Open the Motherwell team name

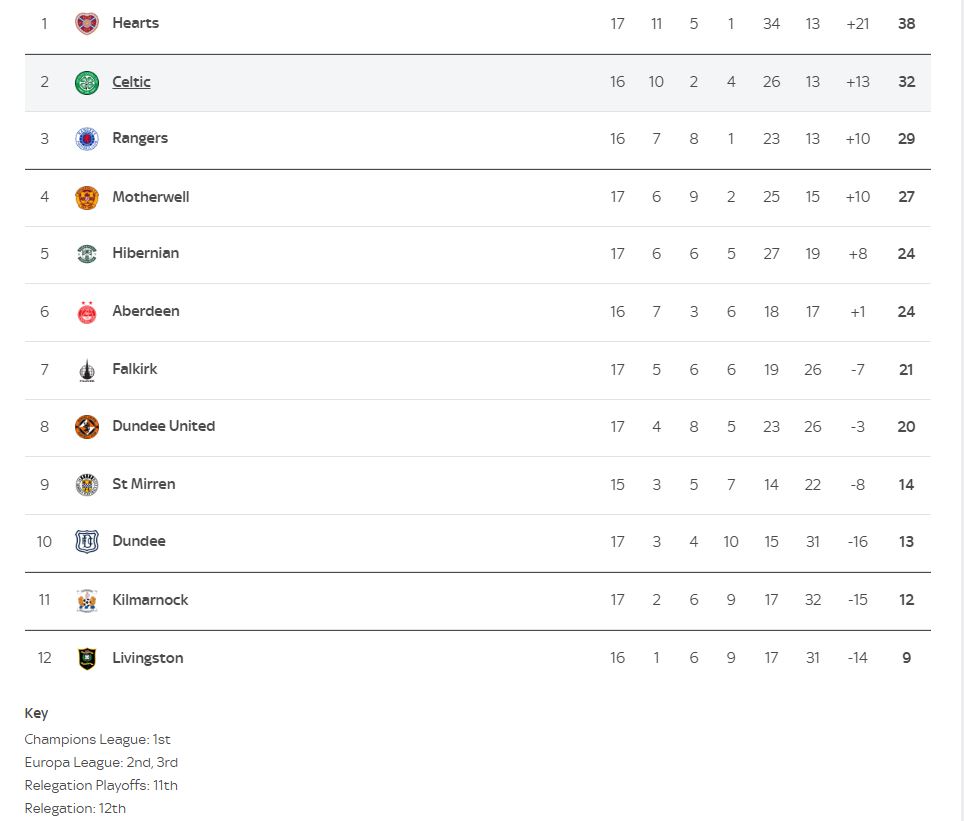[150, 197]
